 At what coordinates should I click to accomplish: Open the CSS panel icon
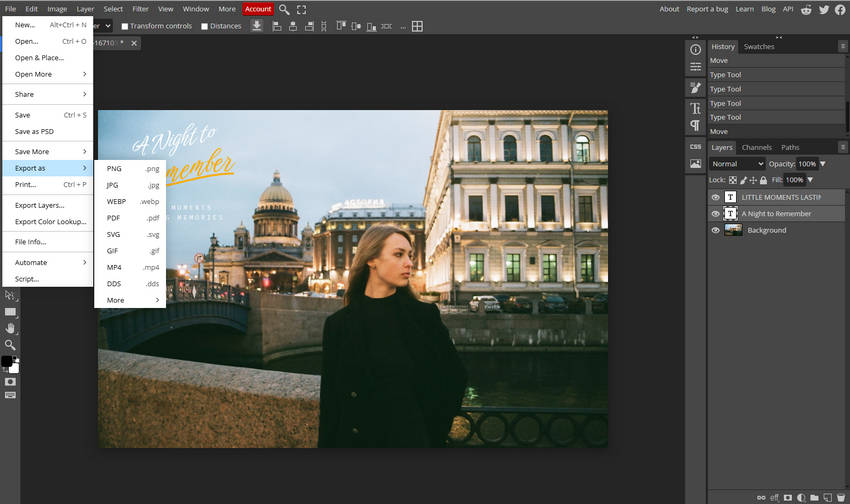696,147
